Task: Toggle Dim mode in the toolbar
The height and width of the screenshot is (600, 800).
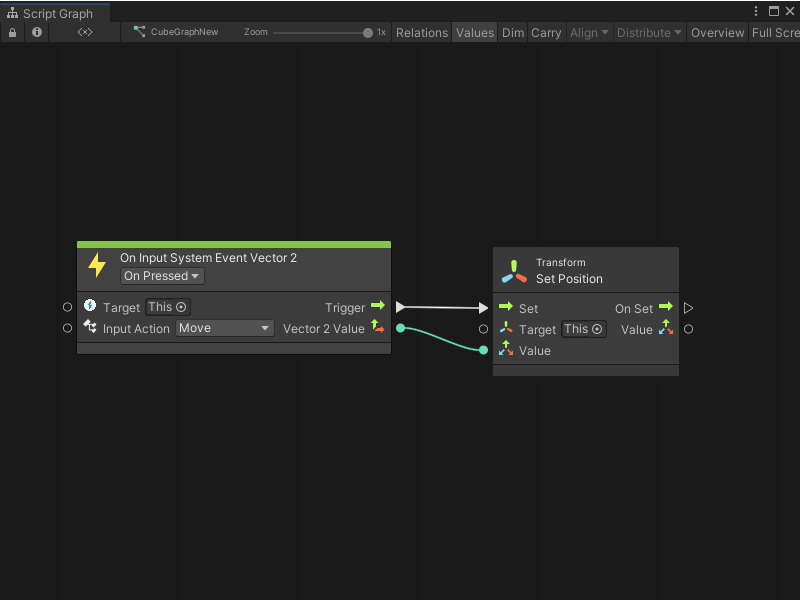Action: (x=512, y=32)
